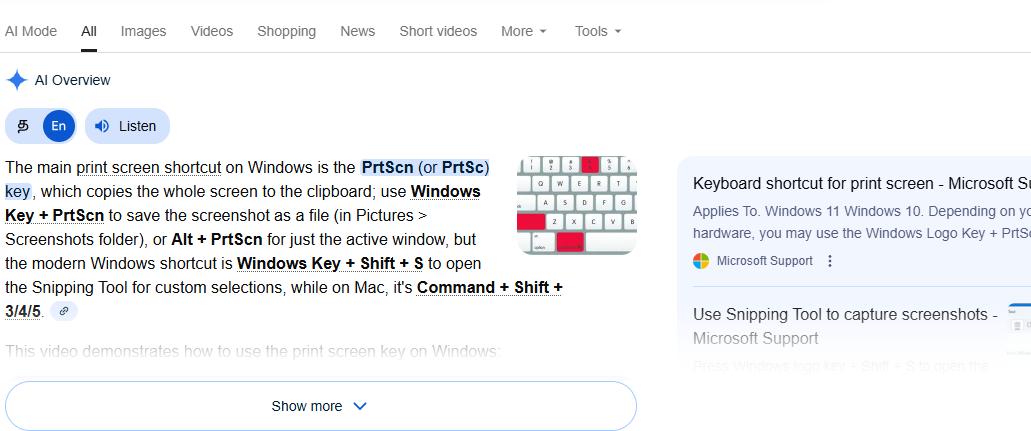Switch to the Images tab
The image size is (1031, 431).
coord(143,31)
